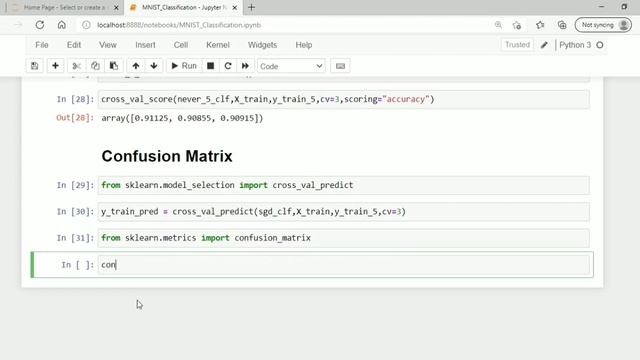Open the Cell menu
The width and height of the screenshot is (640, 360).
(x=181, y=45)
